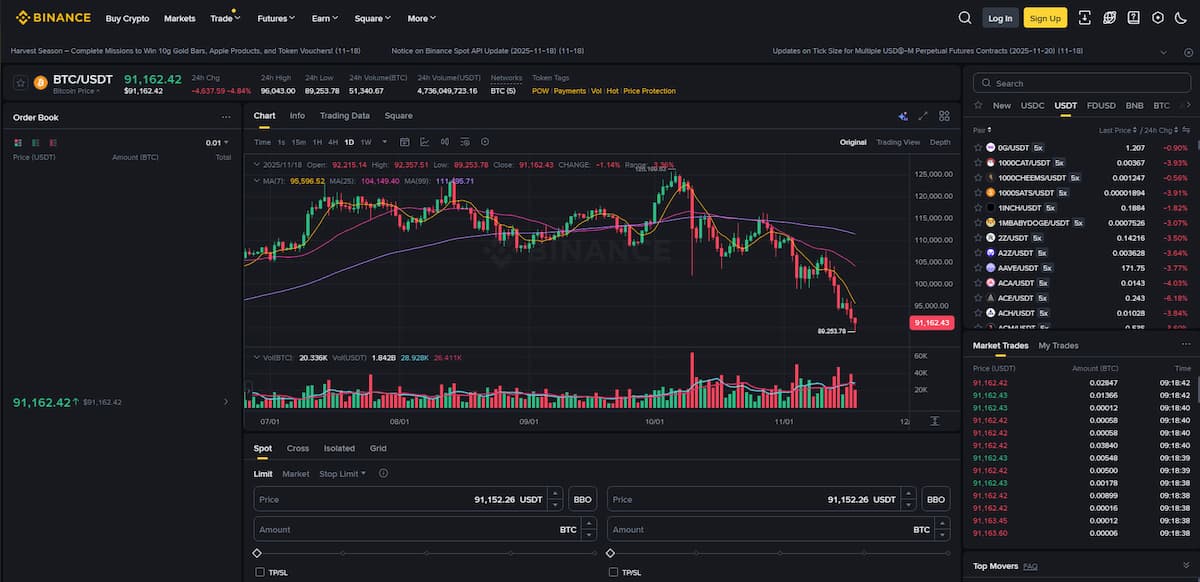Select the 4H chart interval

point(333,142)
